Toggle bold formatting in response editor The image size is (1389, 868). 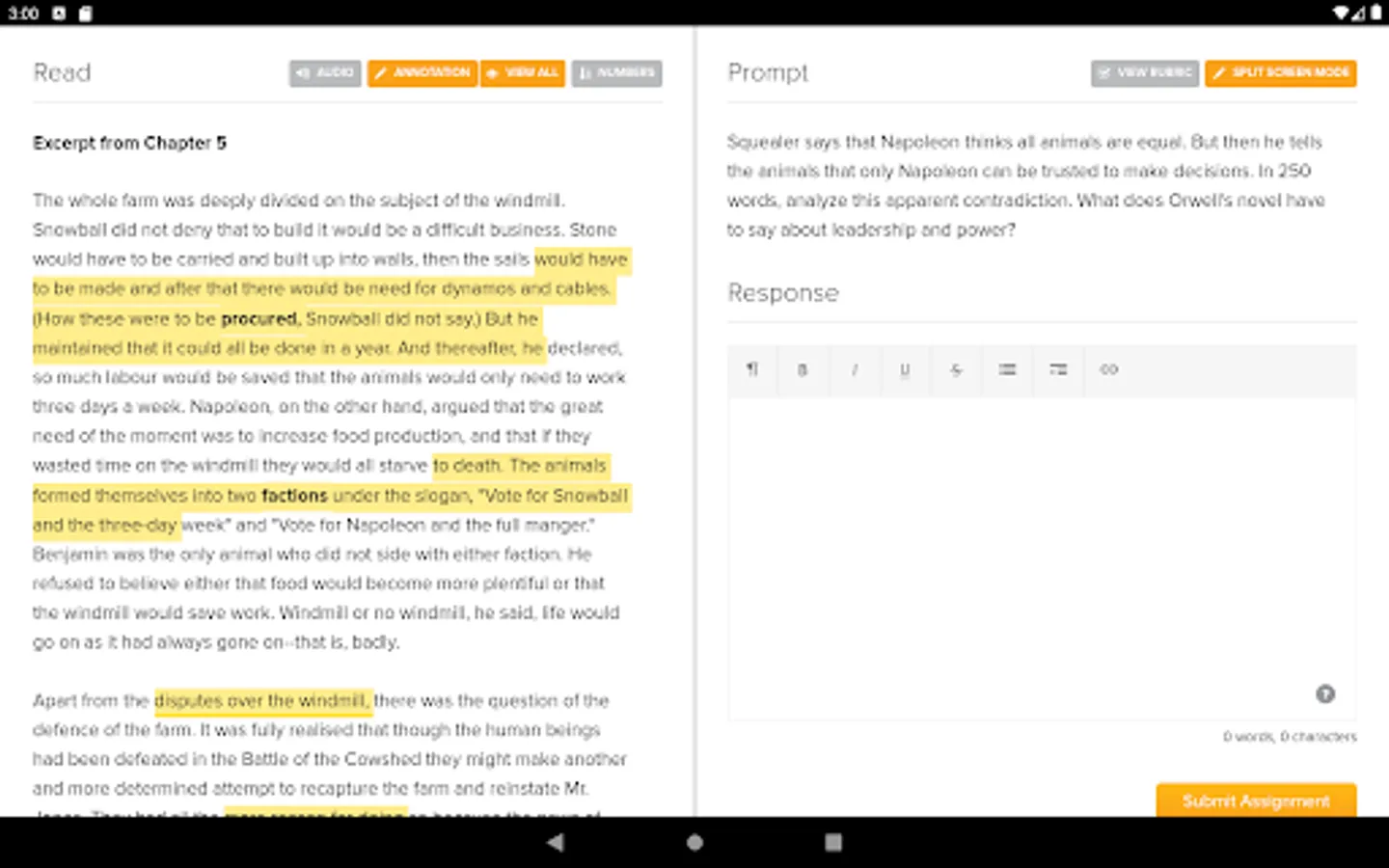803,369
